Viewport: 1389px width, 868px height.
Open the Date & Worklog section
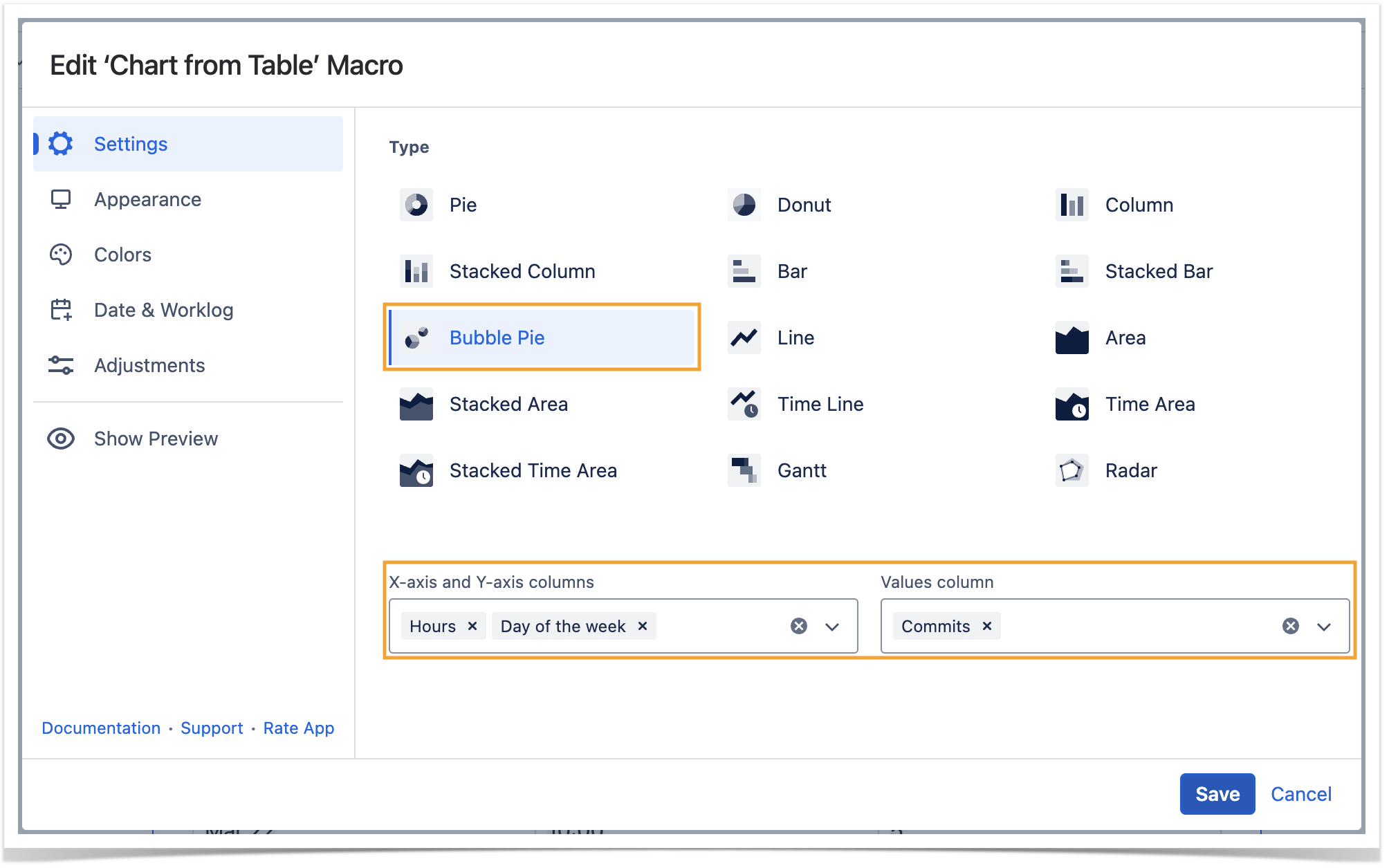pos(163,310)
